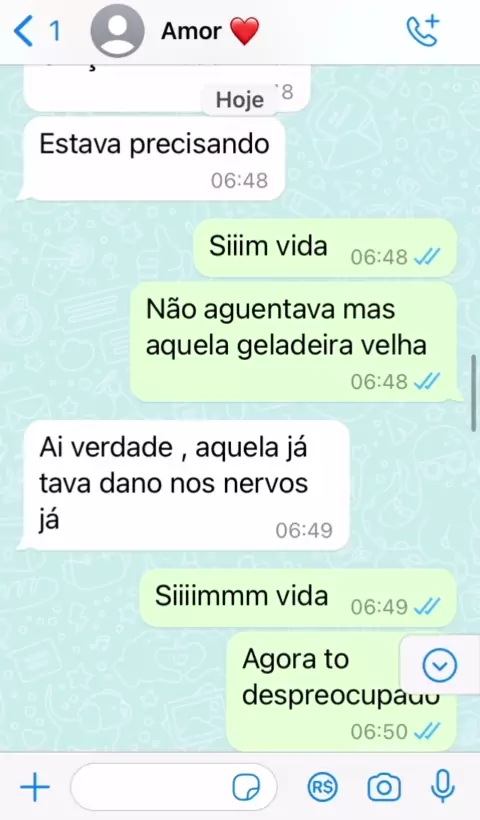Open the Amor contact profile picture

point(117,31)
